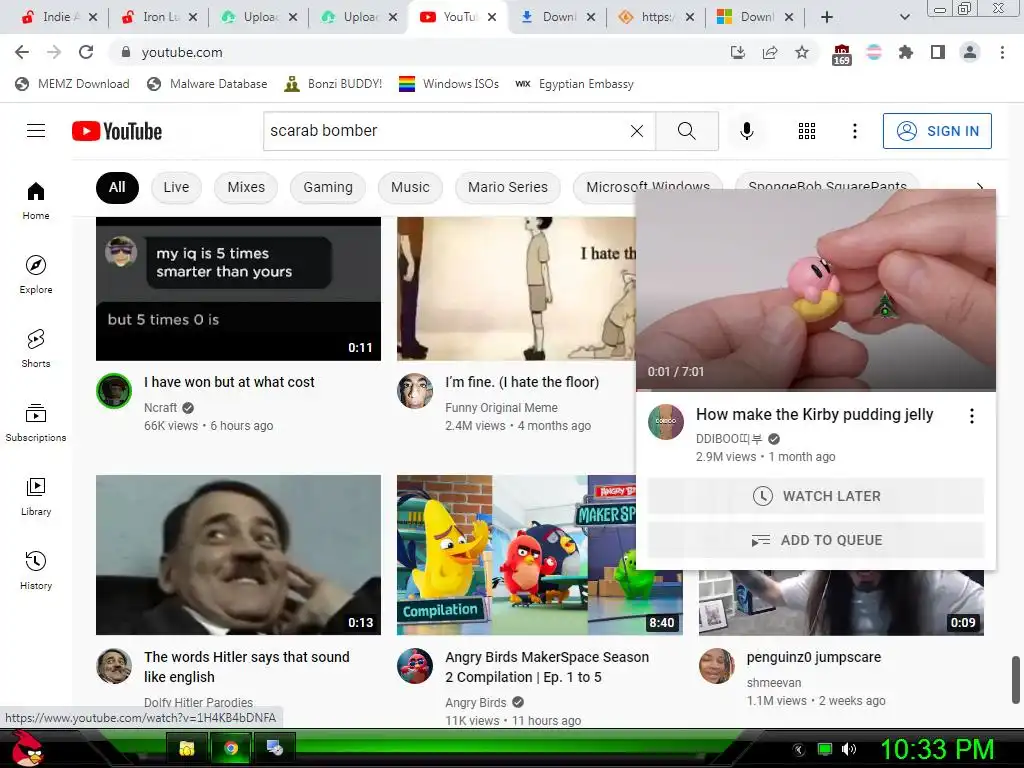Open the penguinz0 jumpscare thumbnail
1024x768 pixels.
[841, 602]
